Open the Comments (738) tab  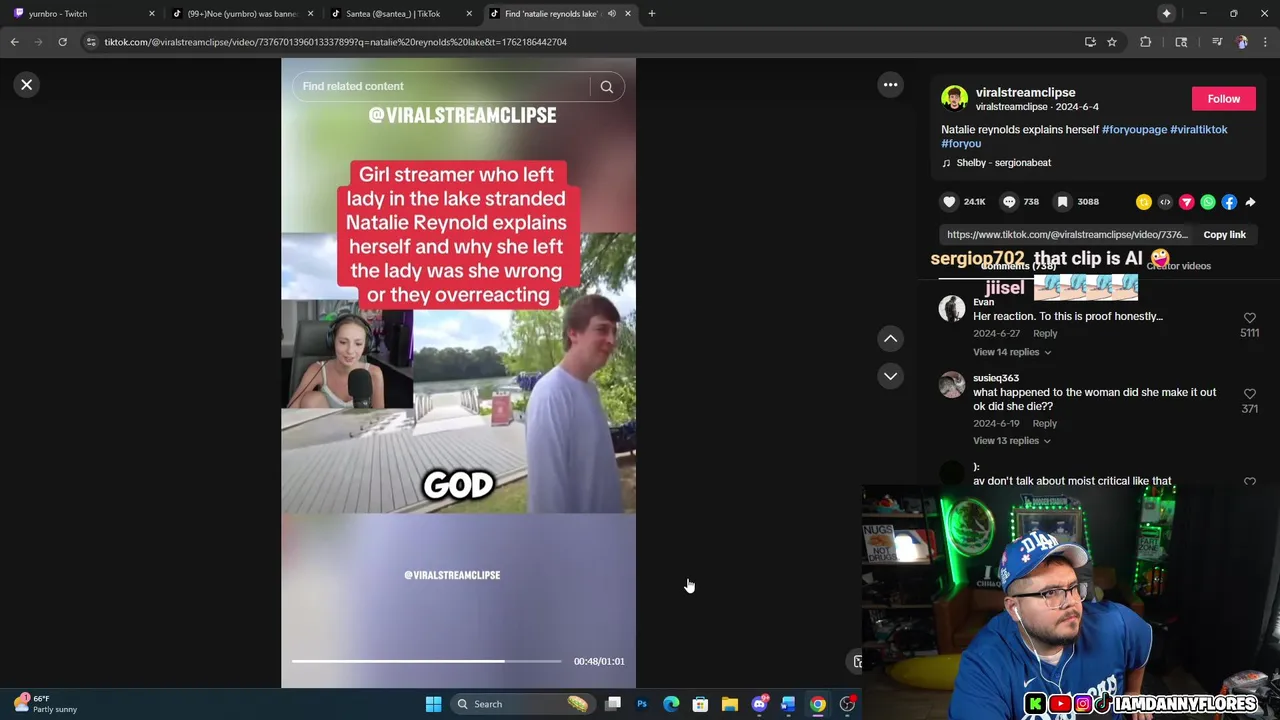pyautogui.click(x=1018, y=266)
